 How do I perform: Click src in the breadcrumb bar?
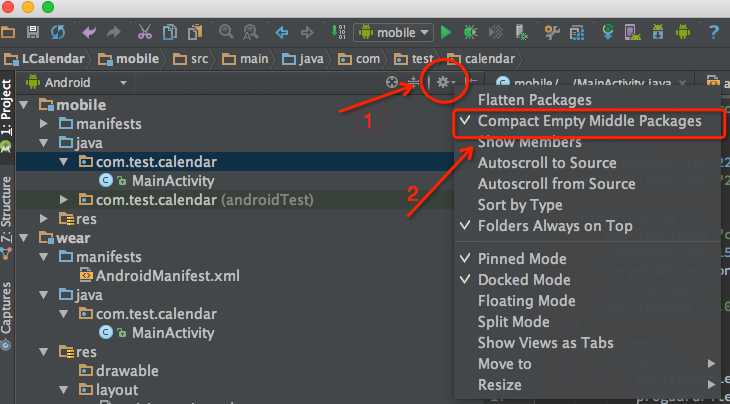190,59
